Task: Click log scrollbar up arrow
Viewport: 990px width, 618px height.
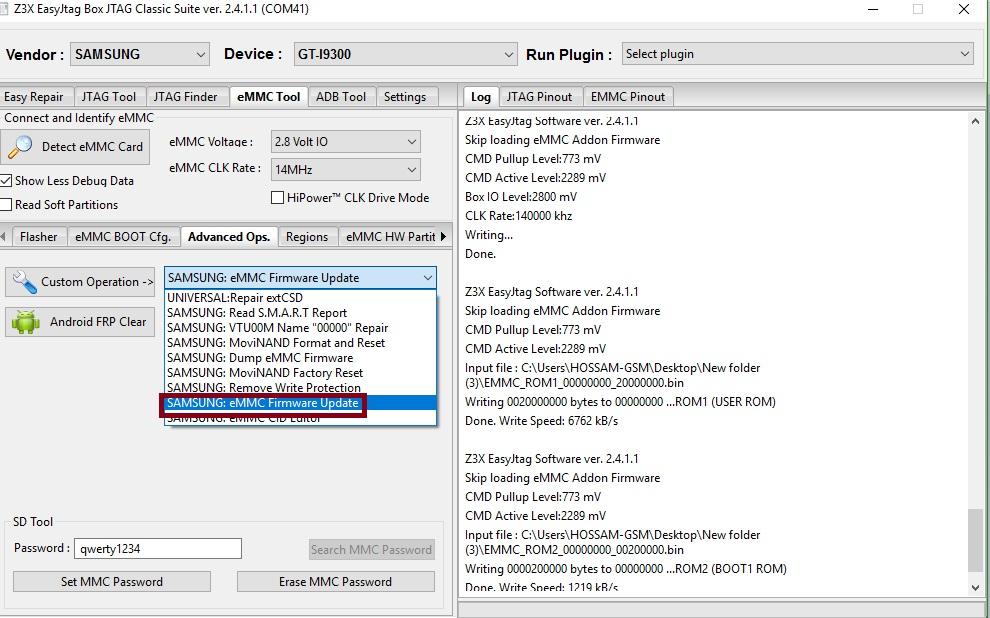Action: (975, 121)
